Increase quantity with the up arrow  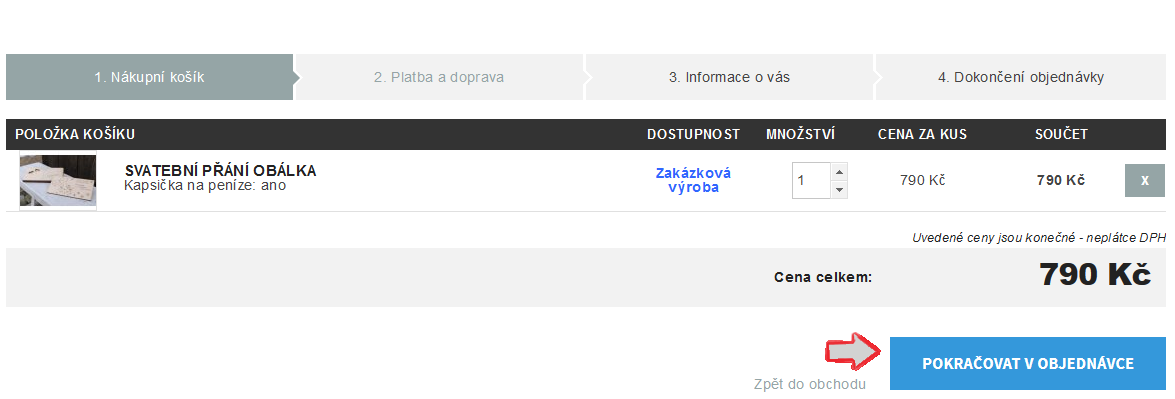tap(839, 172)
